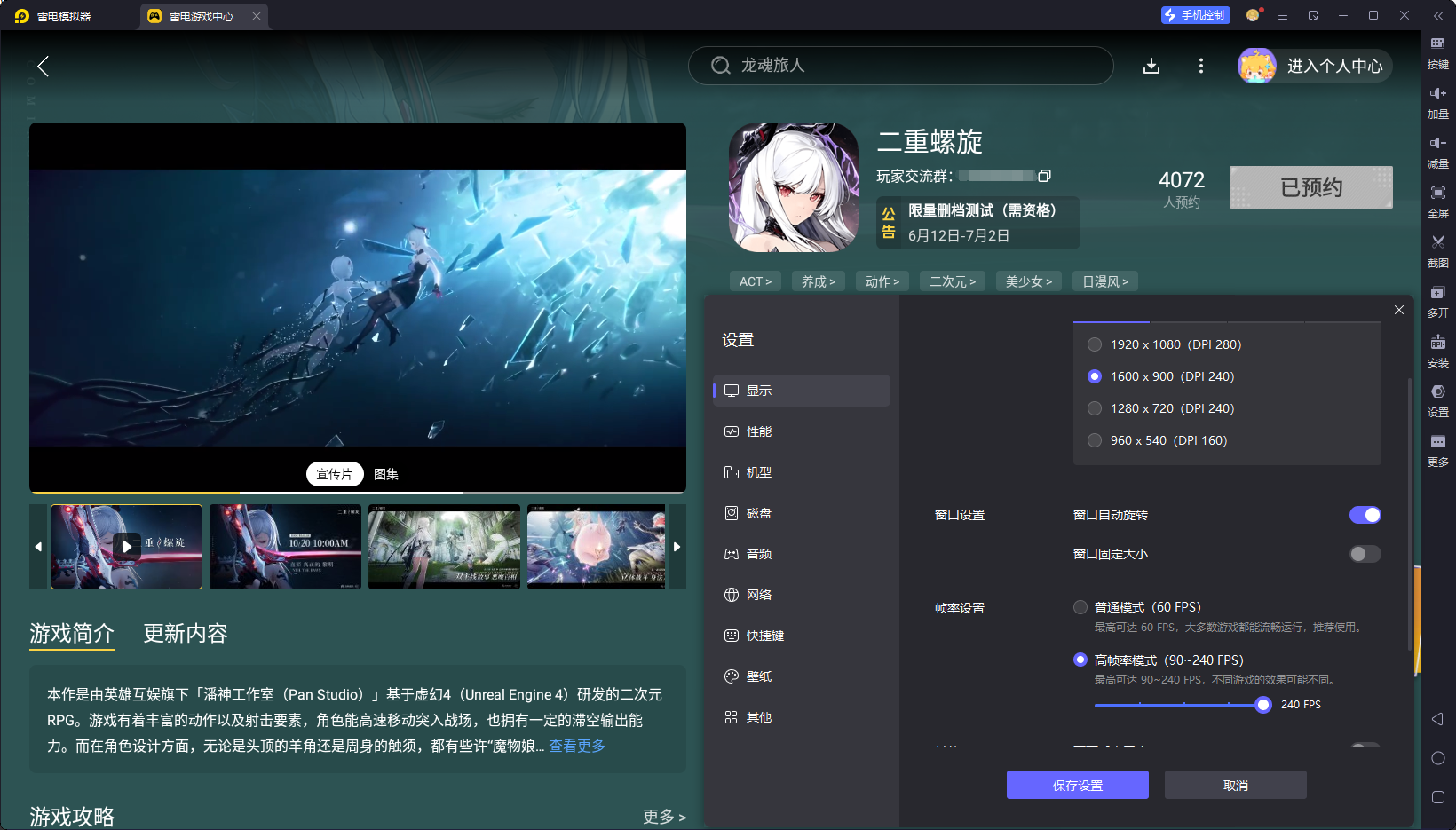Click the FPS slider handle at 240
Image resolution: width=1456 pixels, height=830 pixels.
(x=1262, y=705)
